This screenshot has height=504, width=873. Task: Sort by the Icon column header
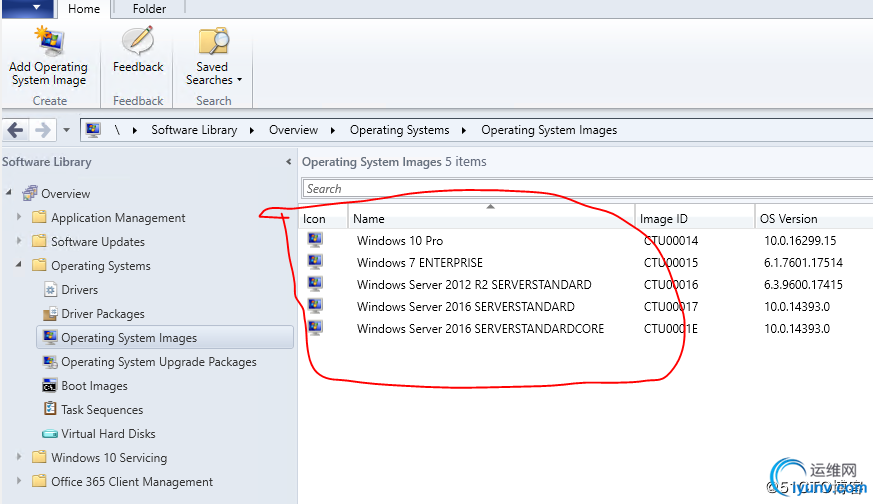[323, 218]
